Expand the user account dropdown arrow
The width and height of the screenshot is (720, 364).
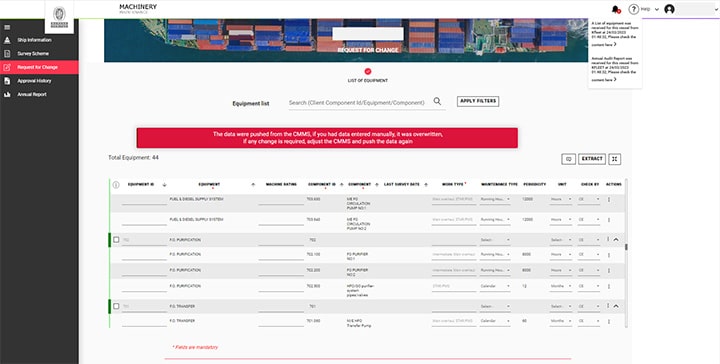click(716, 9)
